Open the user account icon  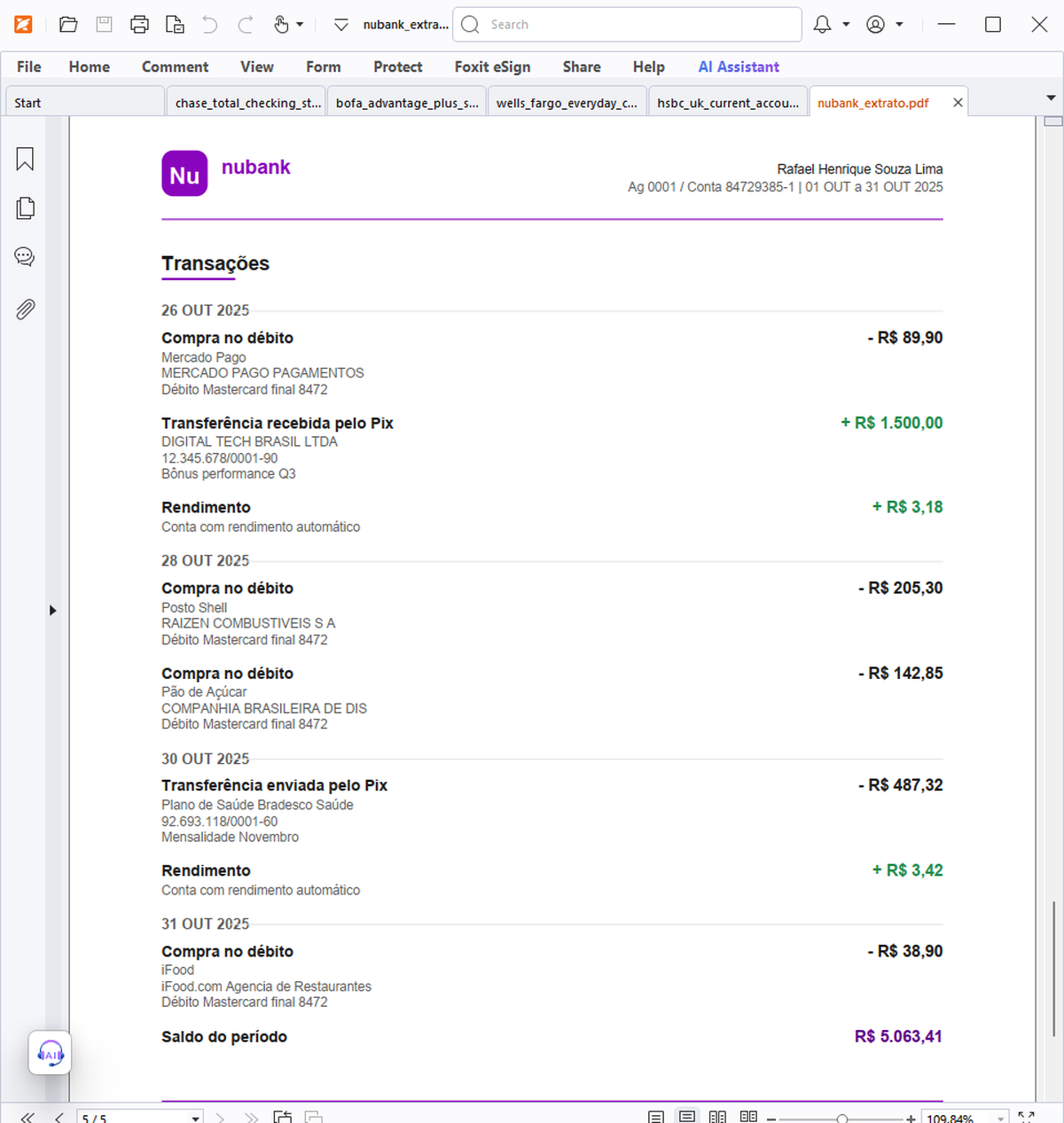tap(876, 25)
